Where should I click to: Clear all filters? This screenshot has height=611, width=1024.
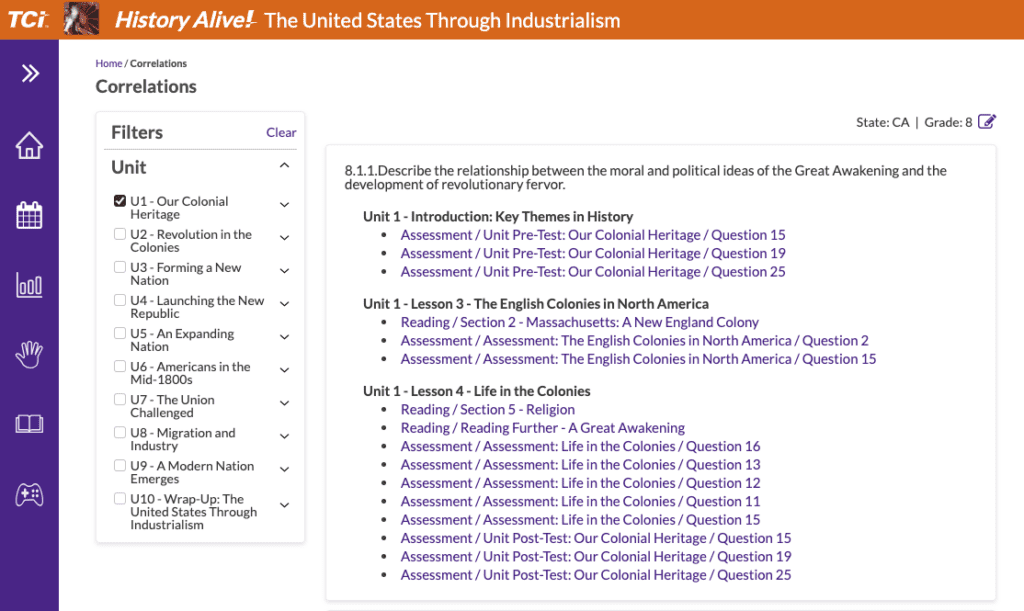(281, 133)
